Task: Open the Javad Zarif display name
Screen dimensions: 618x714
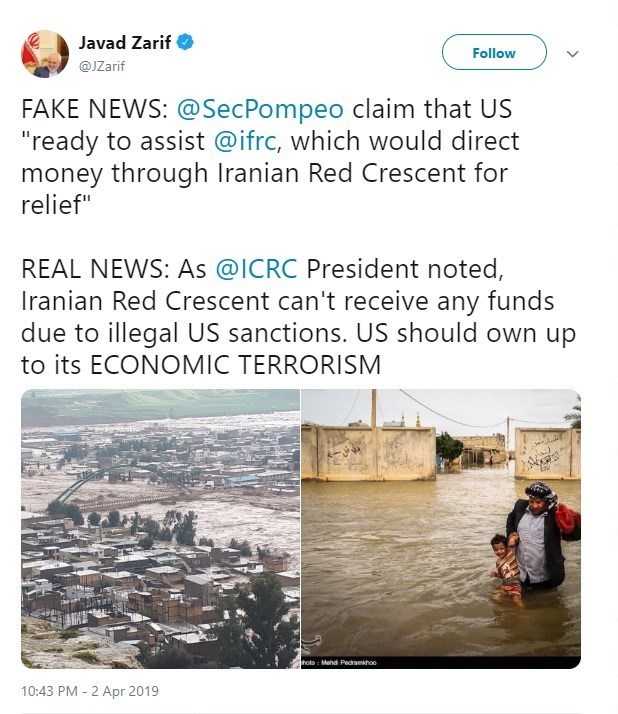Action: tap(125, 42)
